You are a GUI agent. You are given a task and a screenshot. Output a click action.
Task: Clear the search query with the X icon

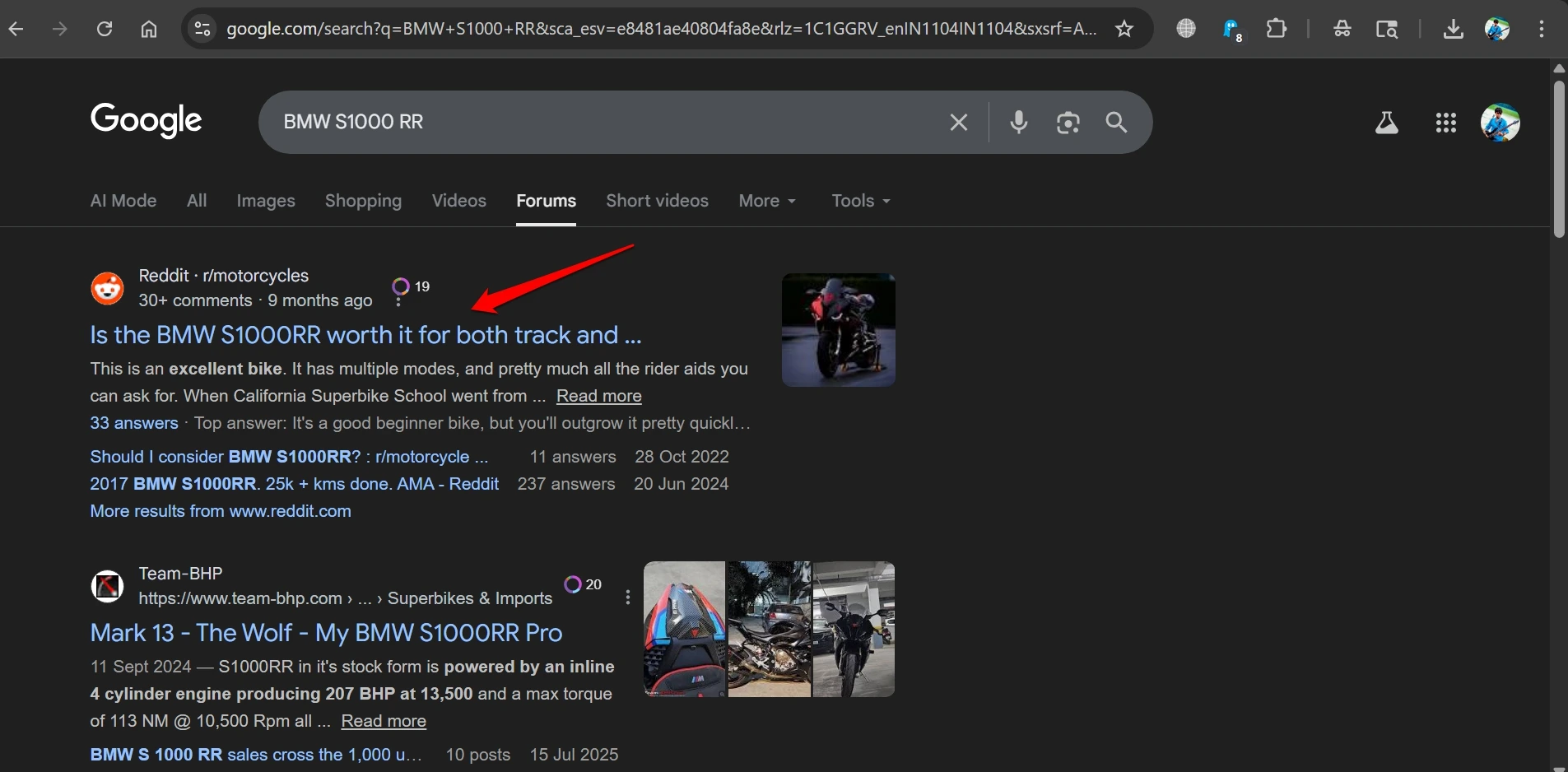point(957,122)
